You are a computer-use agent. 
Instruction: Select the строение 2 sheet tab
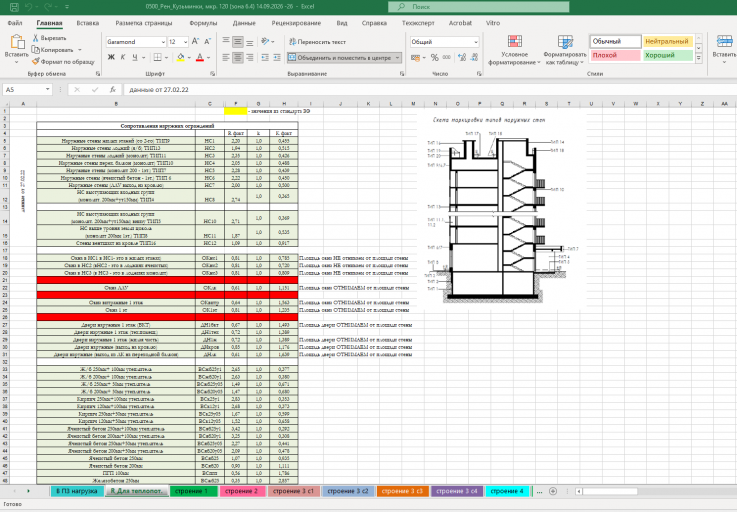pos(242,491)
